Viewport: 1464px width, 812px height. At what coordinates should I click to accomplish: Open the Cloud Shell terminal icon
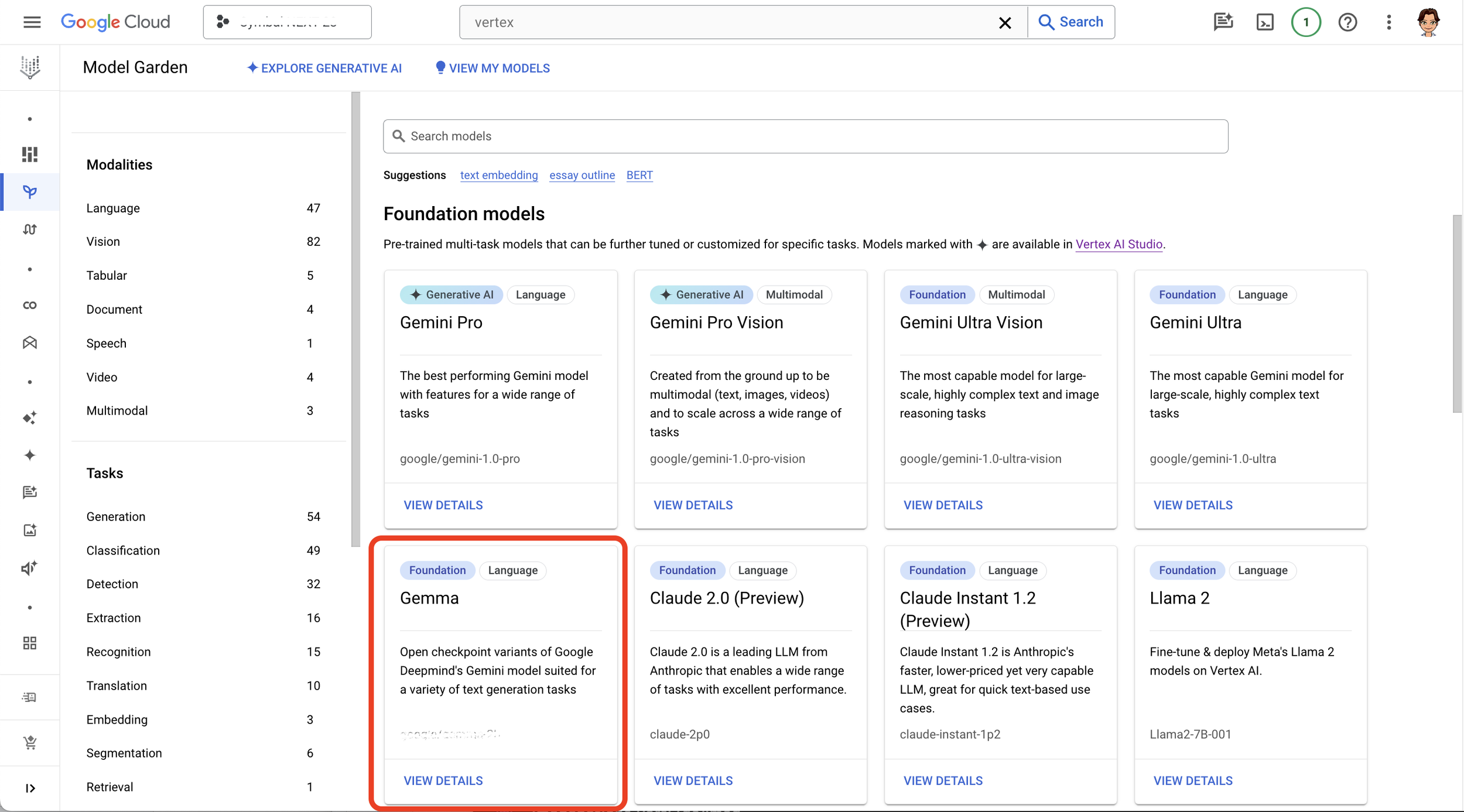coord(1264,22)
